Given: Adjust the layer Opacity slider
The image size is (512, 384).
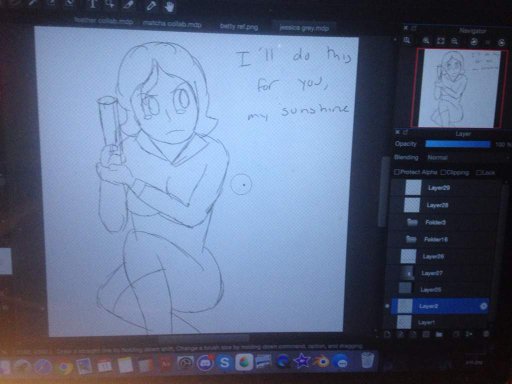Looking at the screenshot, I should (458, 144).
